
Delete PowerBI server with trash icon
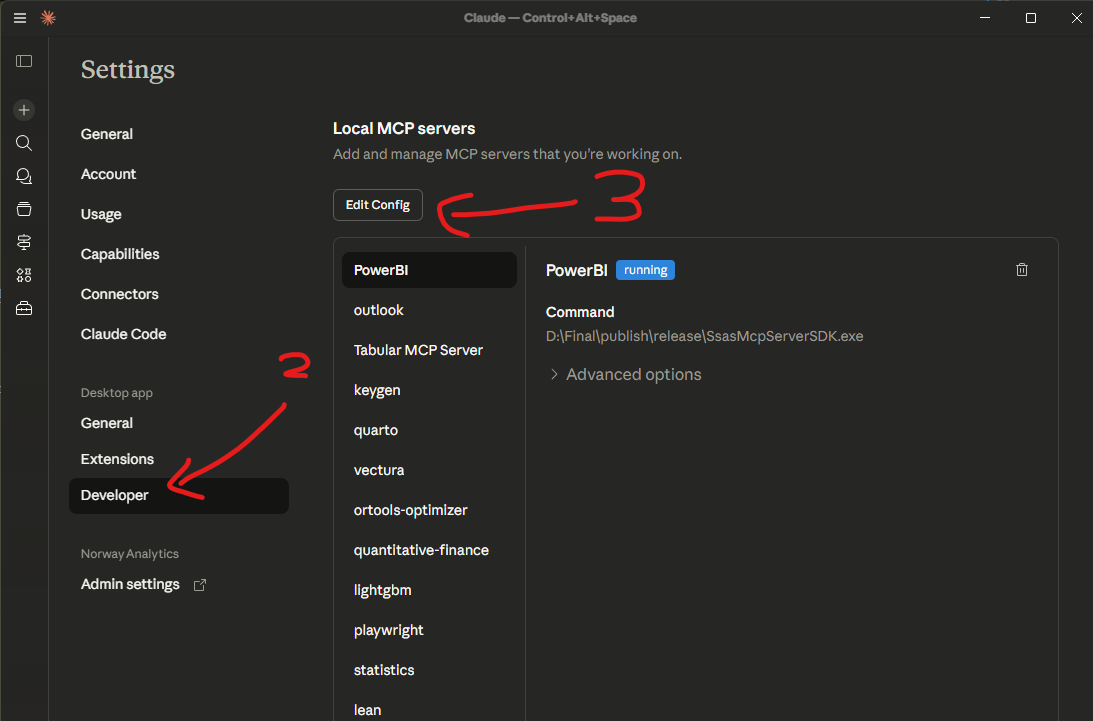pos(1021,270)
